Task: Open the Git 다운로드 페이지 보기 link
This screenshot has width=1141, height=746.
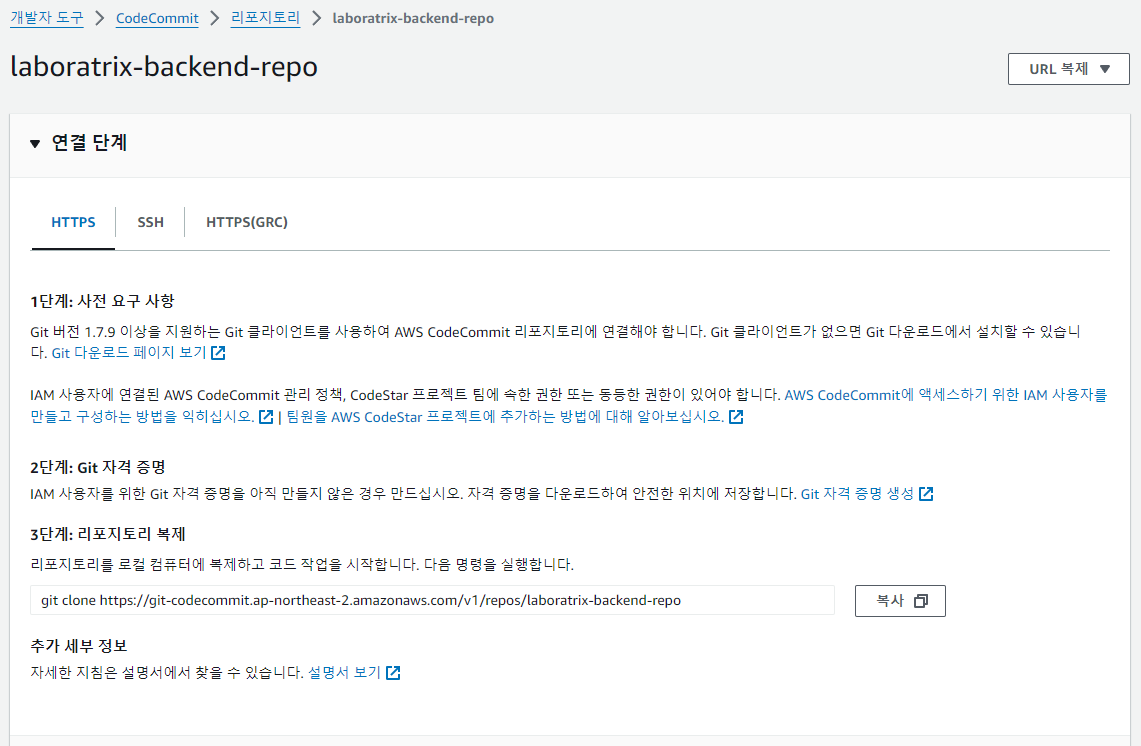Action: click(129, 353)
